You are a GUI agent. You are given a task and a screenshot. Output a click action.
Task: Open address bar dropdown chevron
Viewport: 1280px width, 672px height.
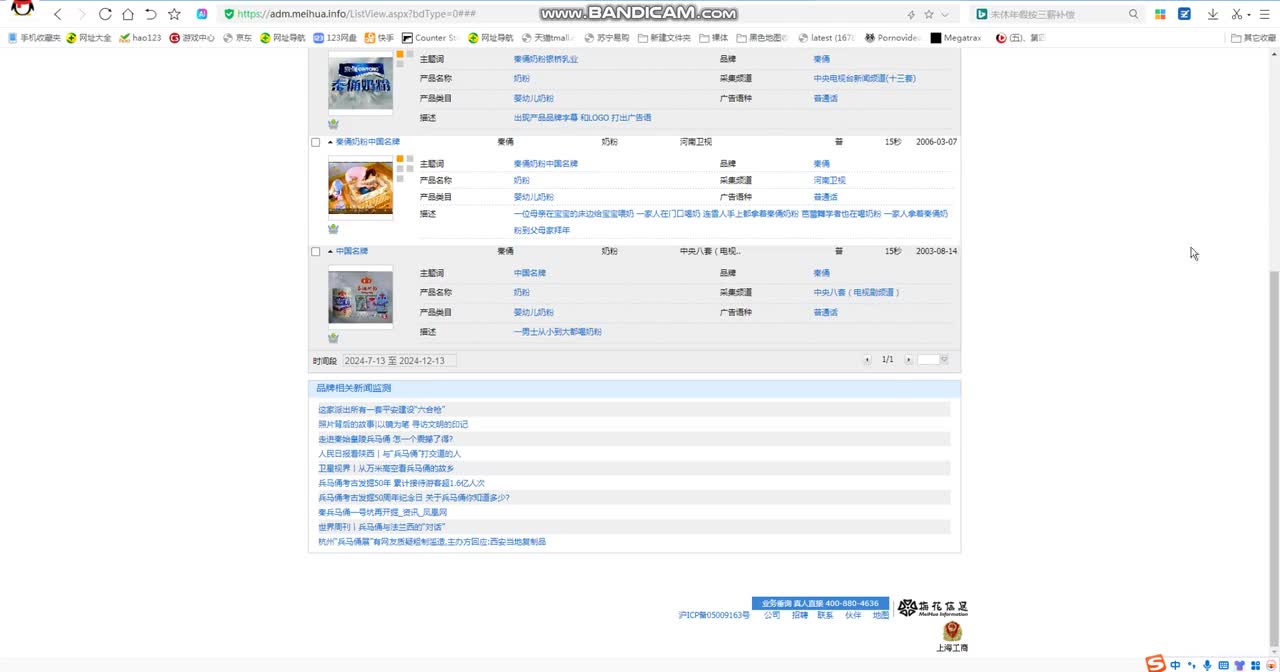coord(946,14)
